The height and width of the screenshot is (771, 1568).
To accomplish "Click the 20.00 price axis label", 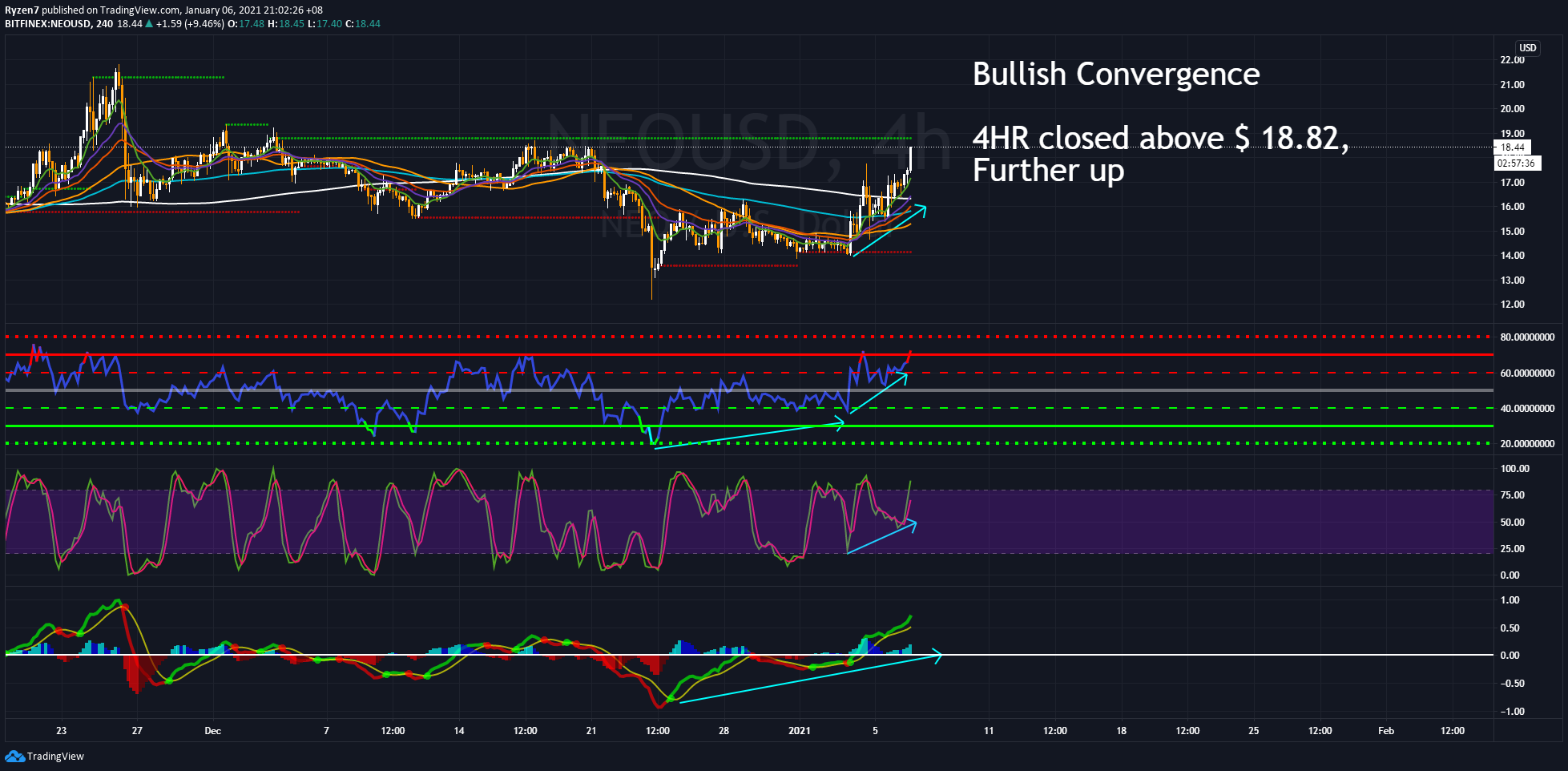I will 1513,109.
